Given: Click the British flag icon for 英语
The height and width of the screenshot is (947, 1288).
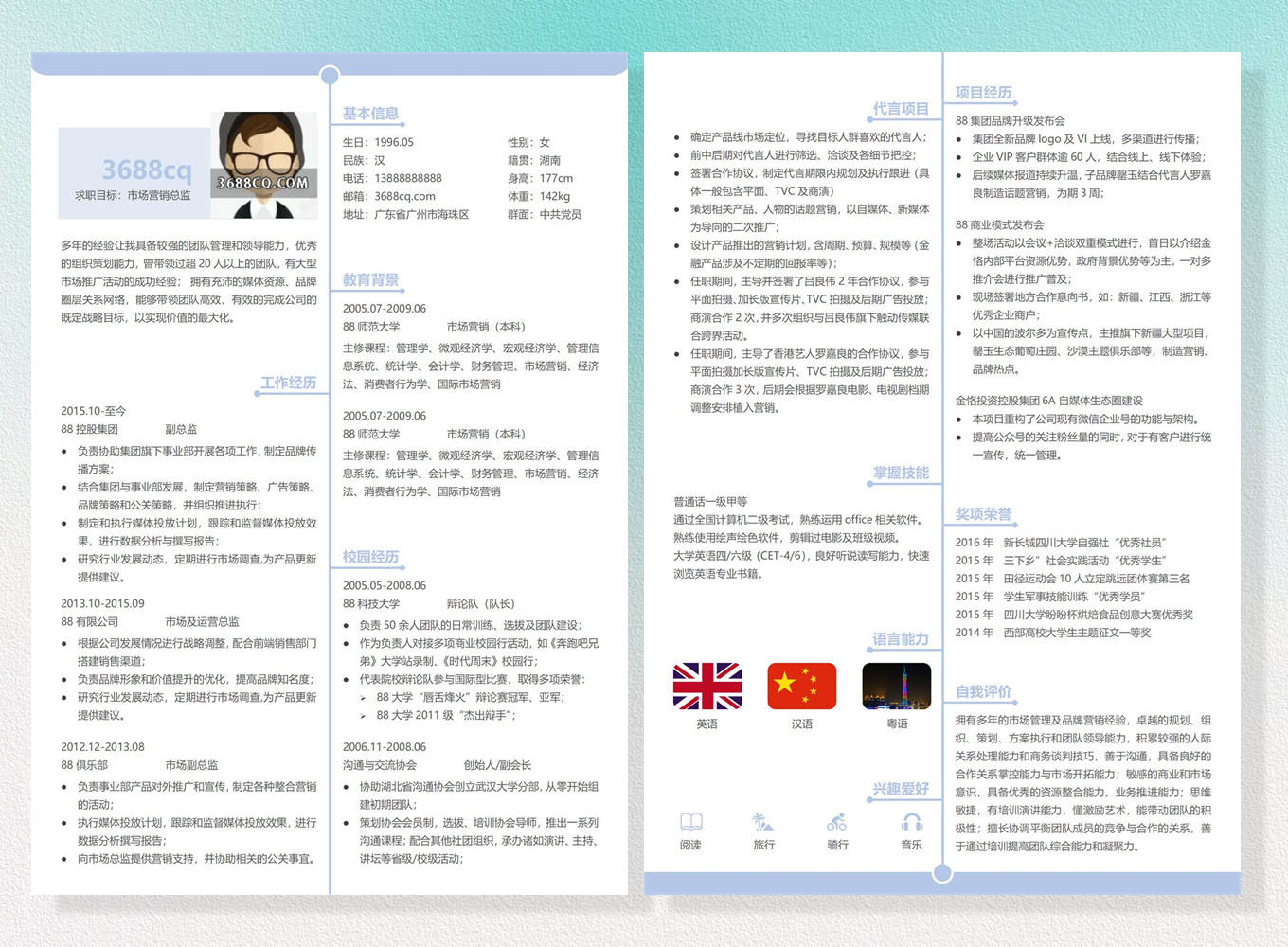Looking at the screenshot, I should pyautogui.click(x=707, y=687).
